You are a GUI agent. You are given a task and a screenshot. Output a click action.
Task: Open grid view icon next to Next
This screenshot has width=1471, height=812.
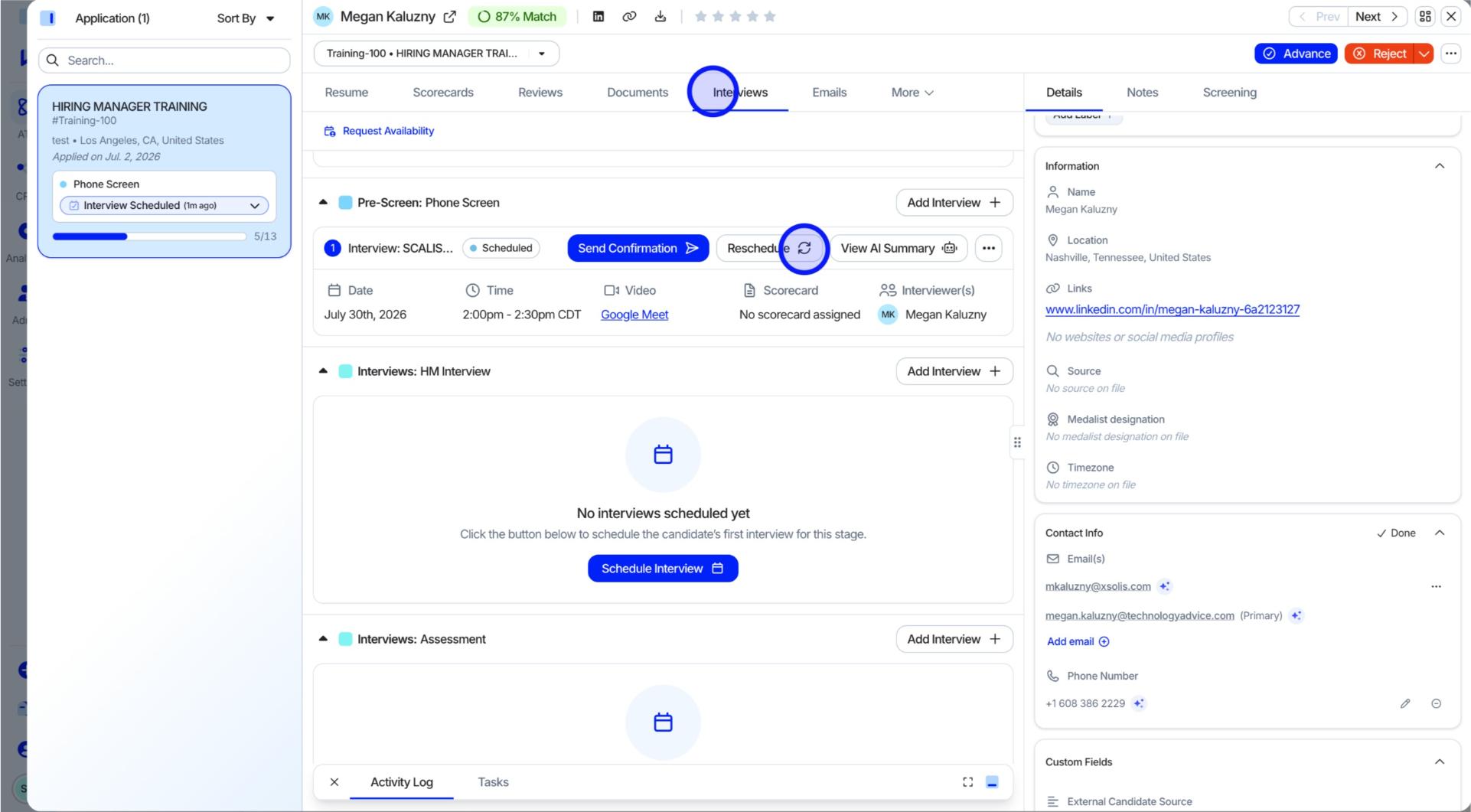tap(1425, 16)
